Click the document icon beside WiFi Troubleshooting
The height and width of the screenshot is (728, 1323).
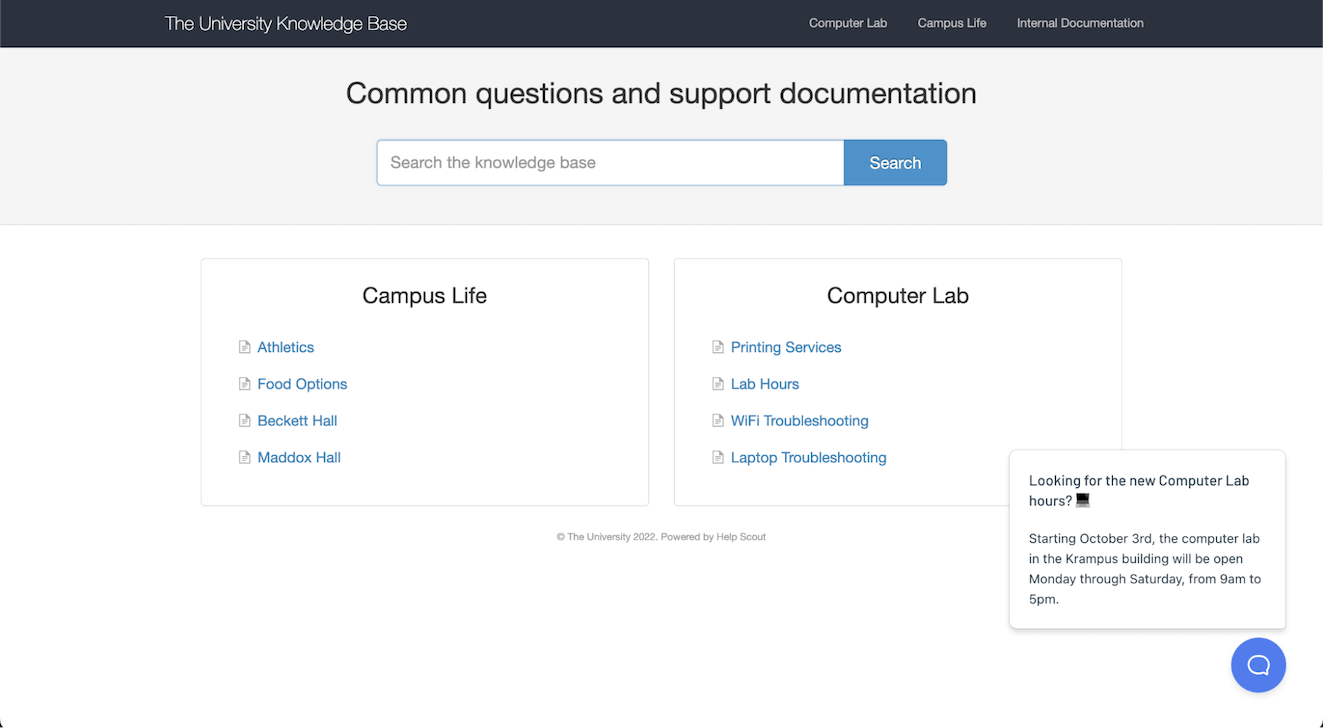click(x=717, y=421)
